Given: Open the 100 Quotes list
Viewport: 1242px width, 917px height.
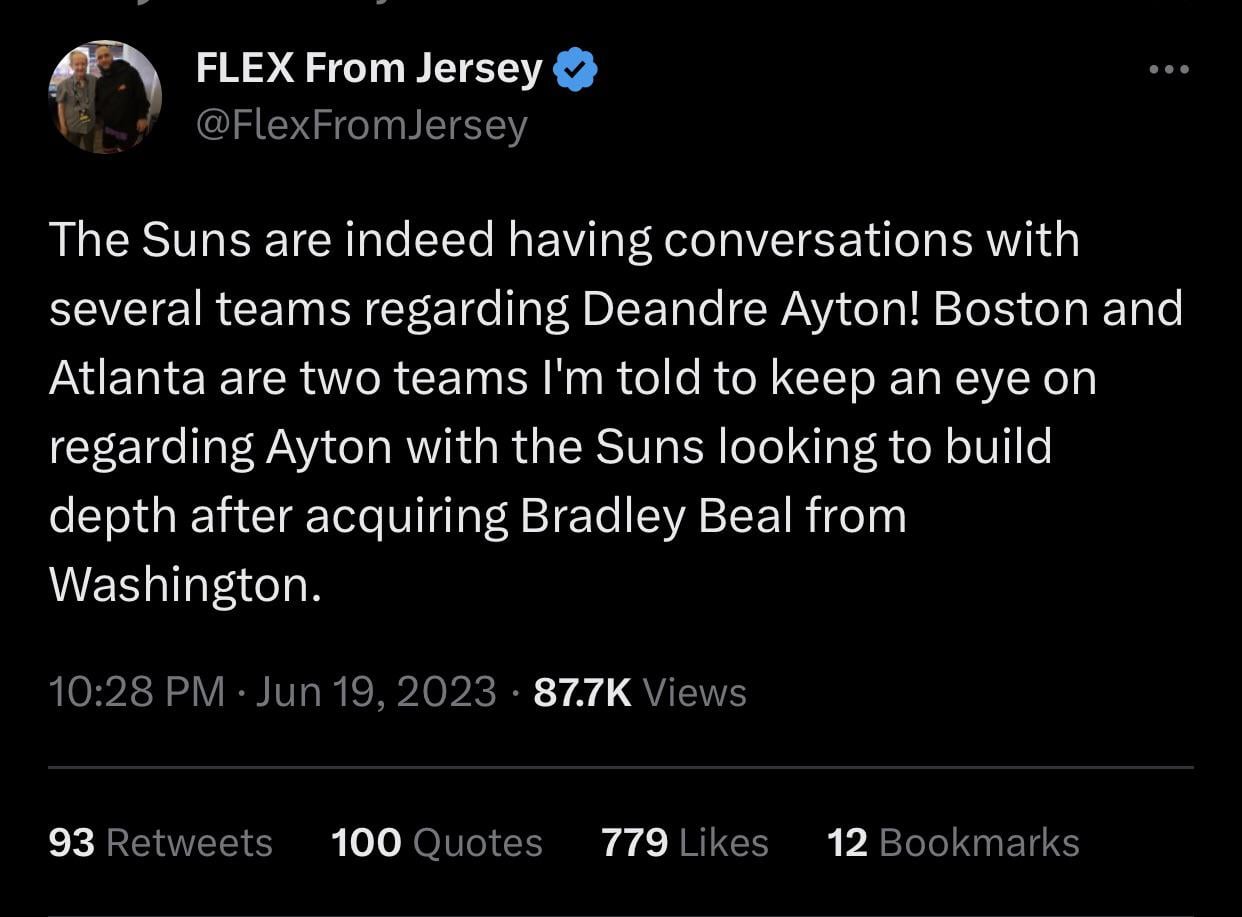Looking at the screenshot, I should click(x=436, y=842).
